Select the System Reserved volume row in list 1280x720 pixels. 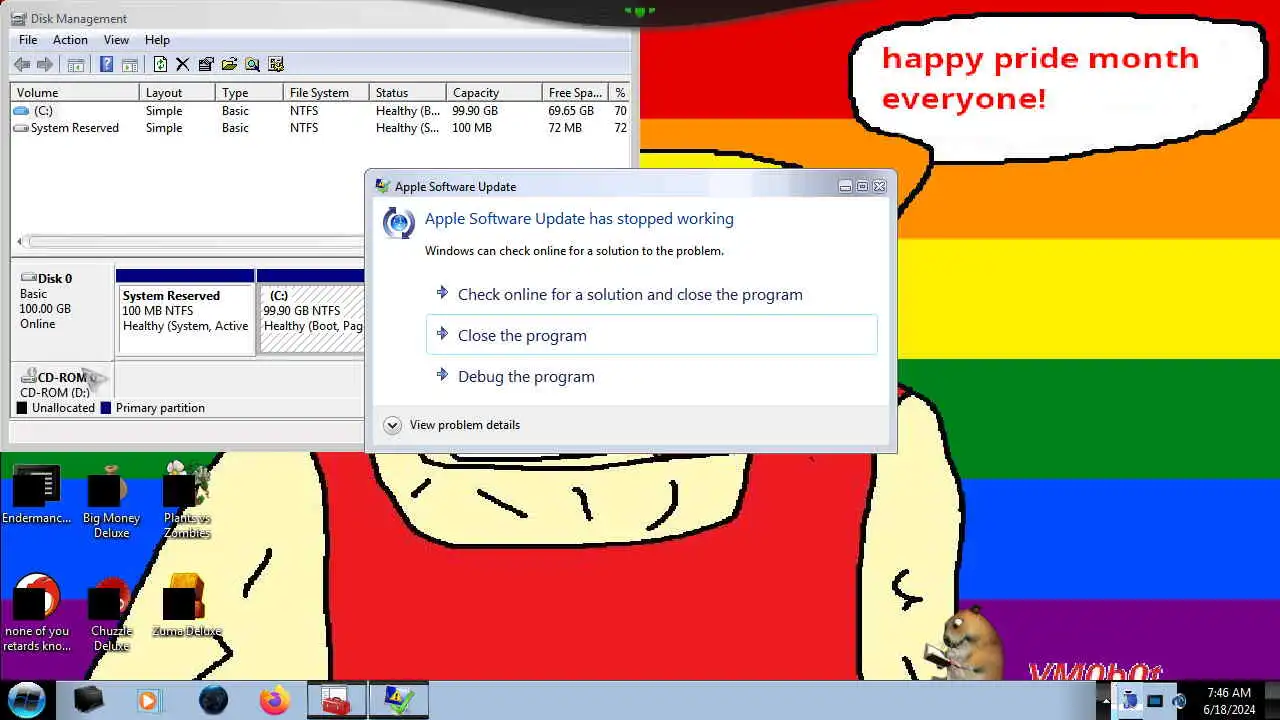point(320,128)
